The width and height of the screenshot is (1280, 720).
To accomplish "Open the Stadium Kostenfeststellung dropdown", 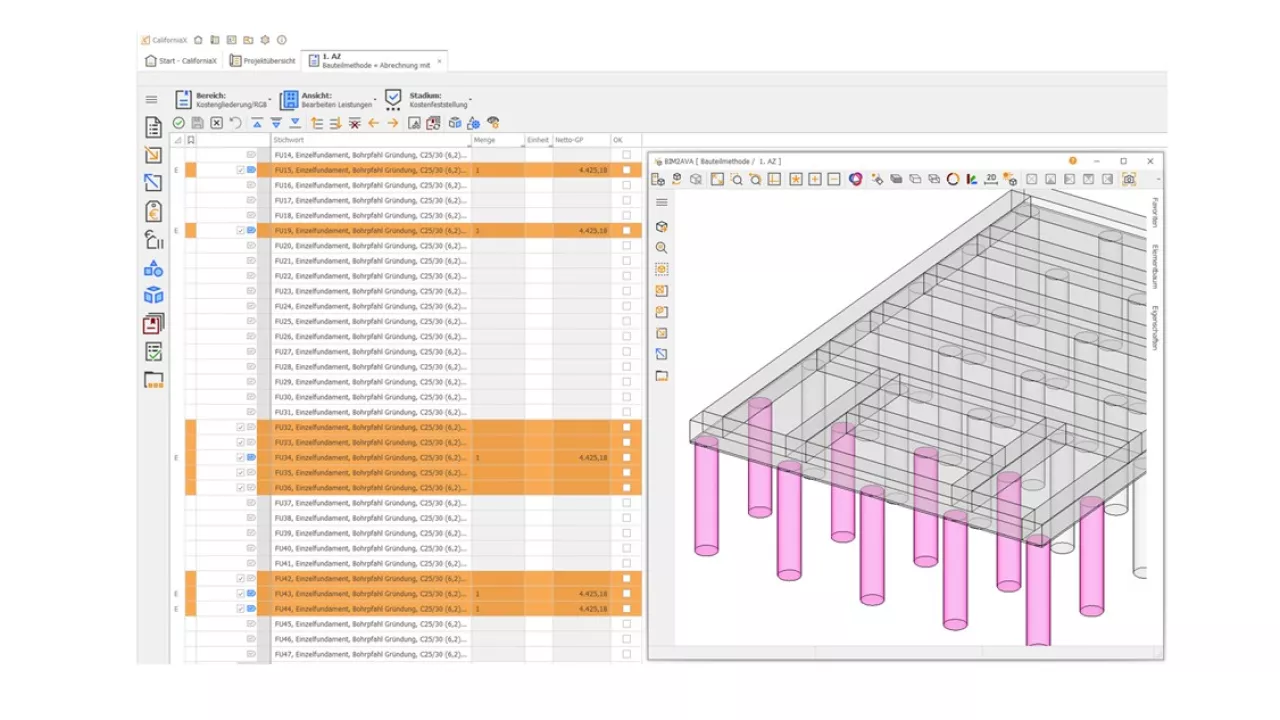I will pos(437,100).
